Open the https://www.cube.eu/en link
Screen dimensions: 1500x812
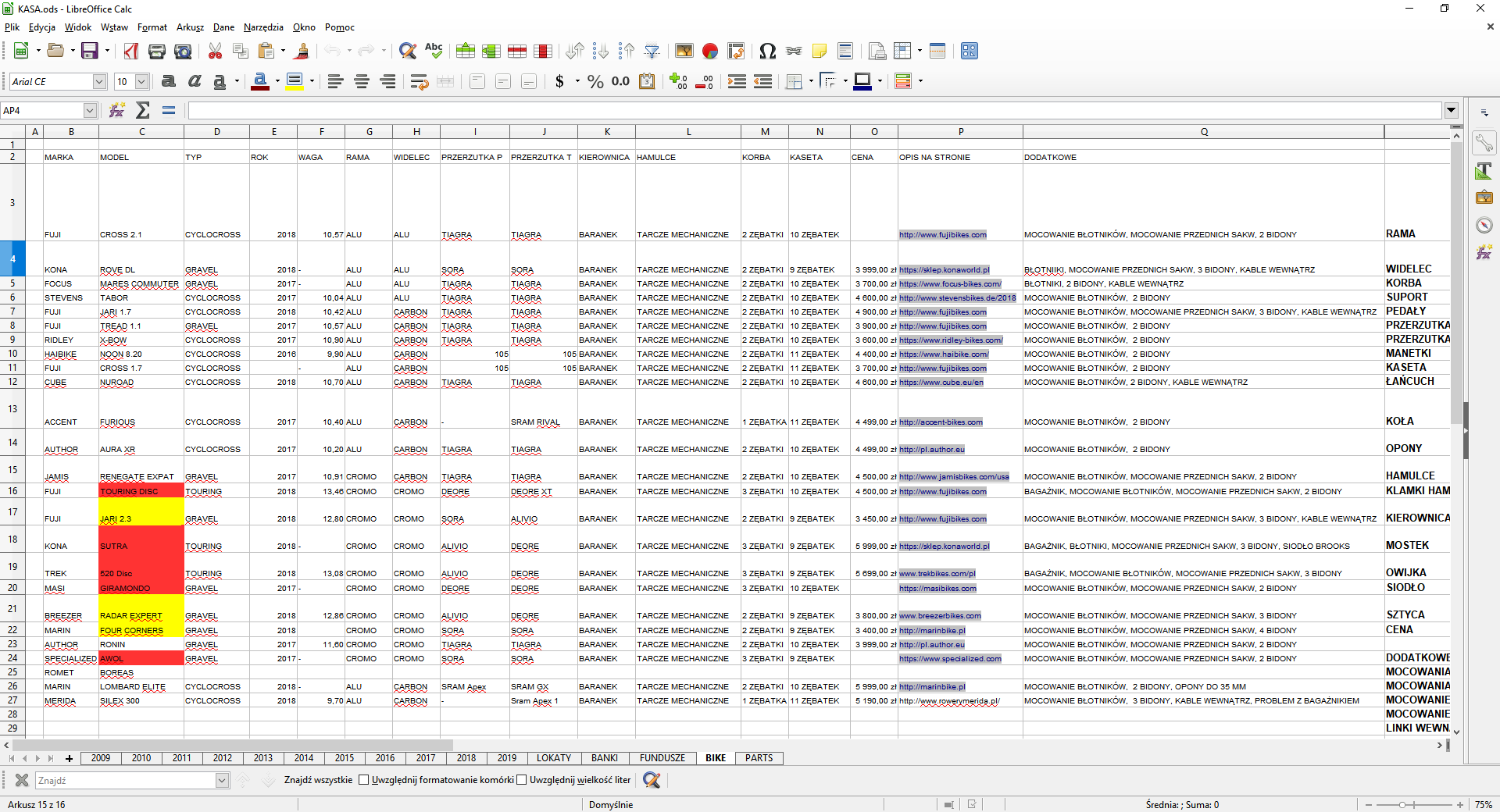click(941, 383)
